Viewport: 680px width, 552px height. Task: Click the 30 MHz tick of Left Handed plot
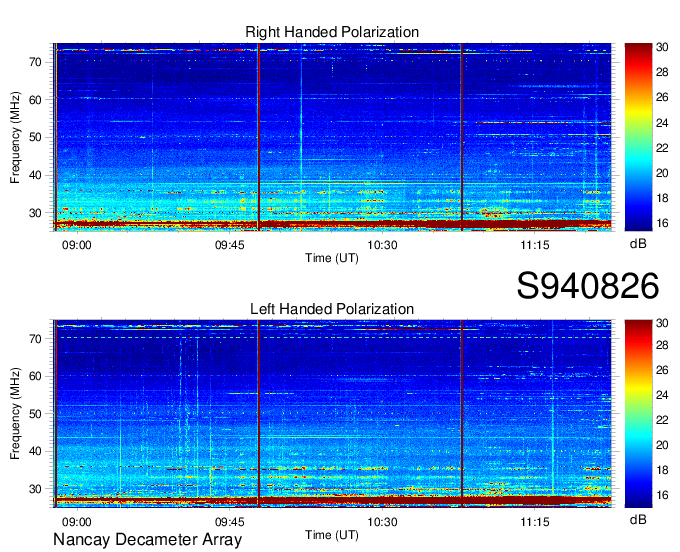pyautogui.click(x=36, y=489)
